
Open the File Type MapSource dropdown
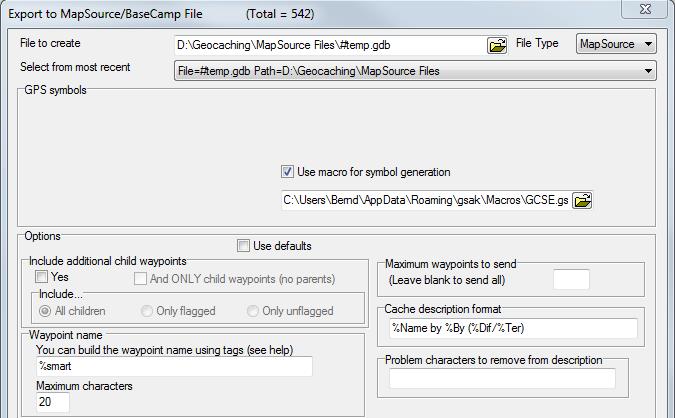click(616, 44)
